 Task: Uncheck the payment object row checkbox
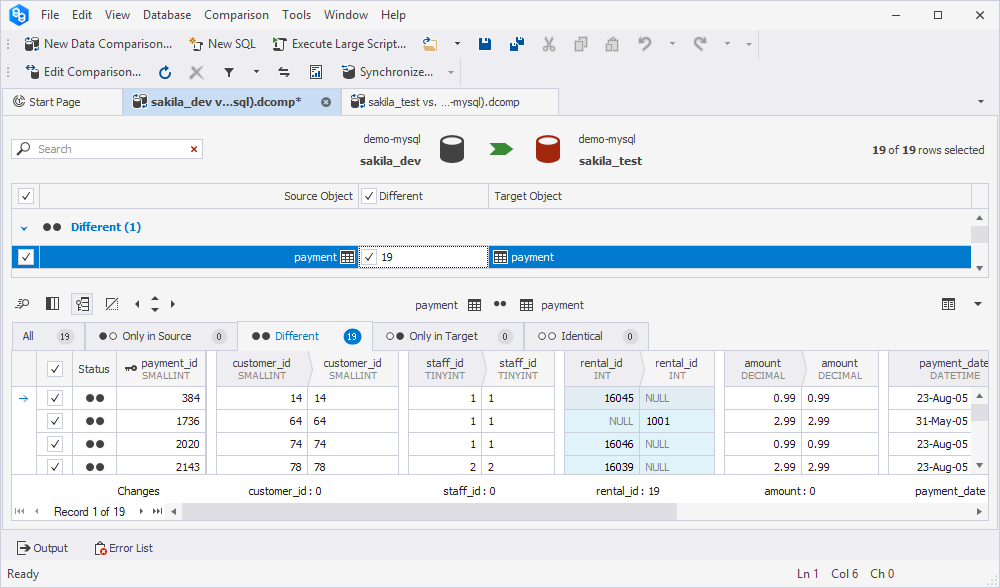26,257
